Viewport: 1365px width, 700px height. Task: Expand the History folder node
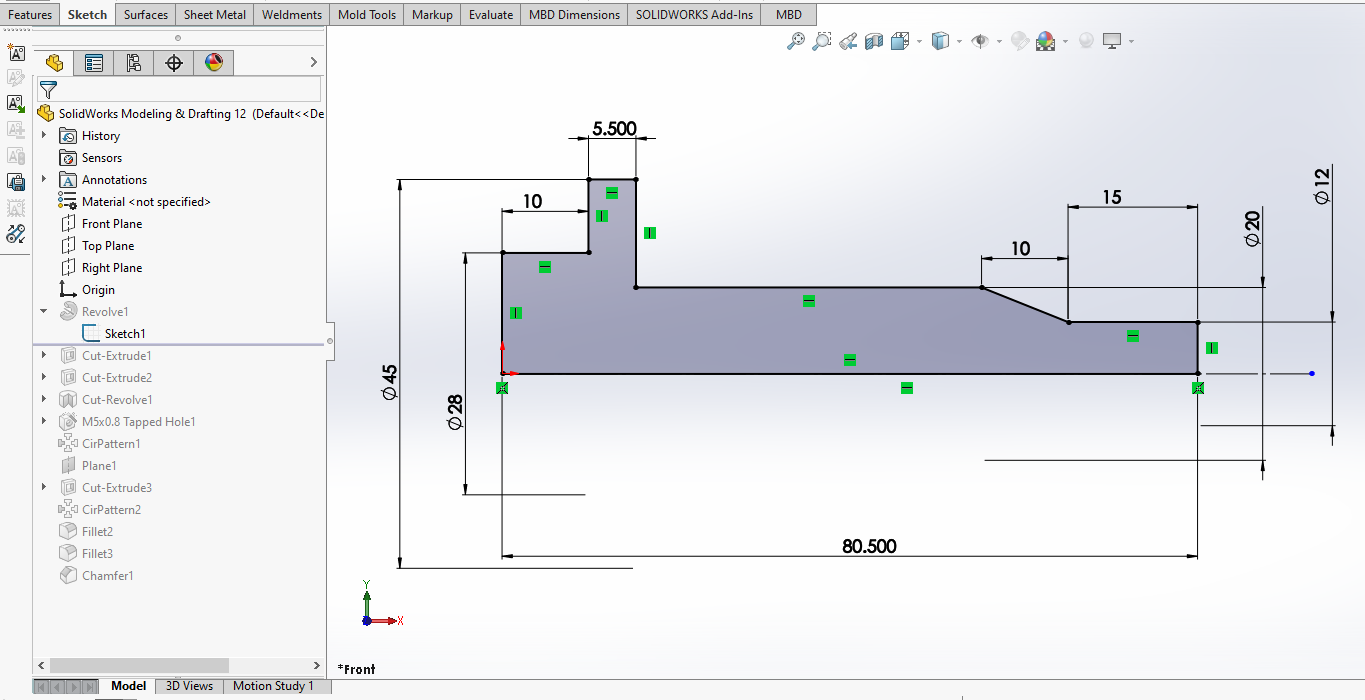point(44,136)
